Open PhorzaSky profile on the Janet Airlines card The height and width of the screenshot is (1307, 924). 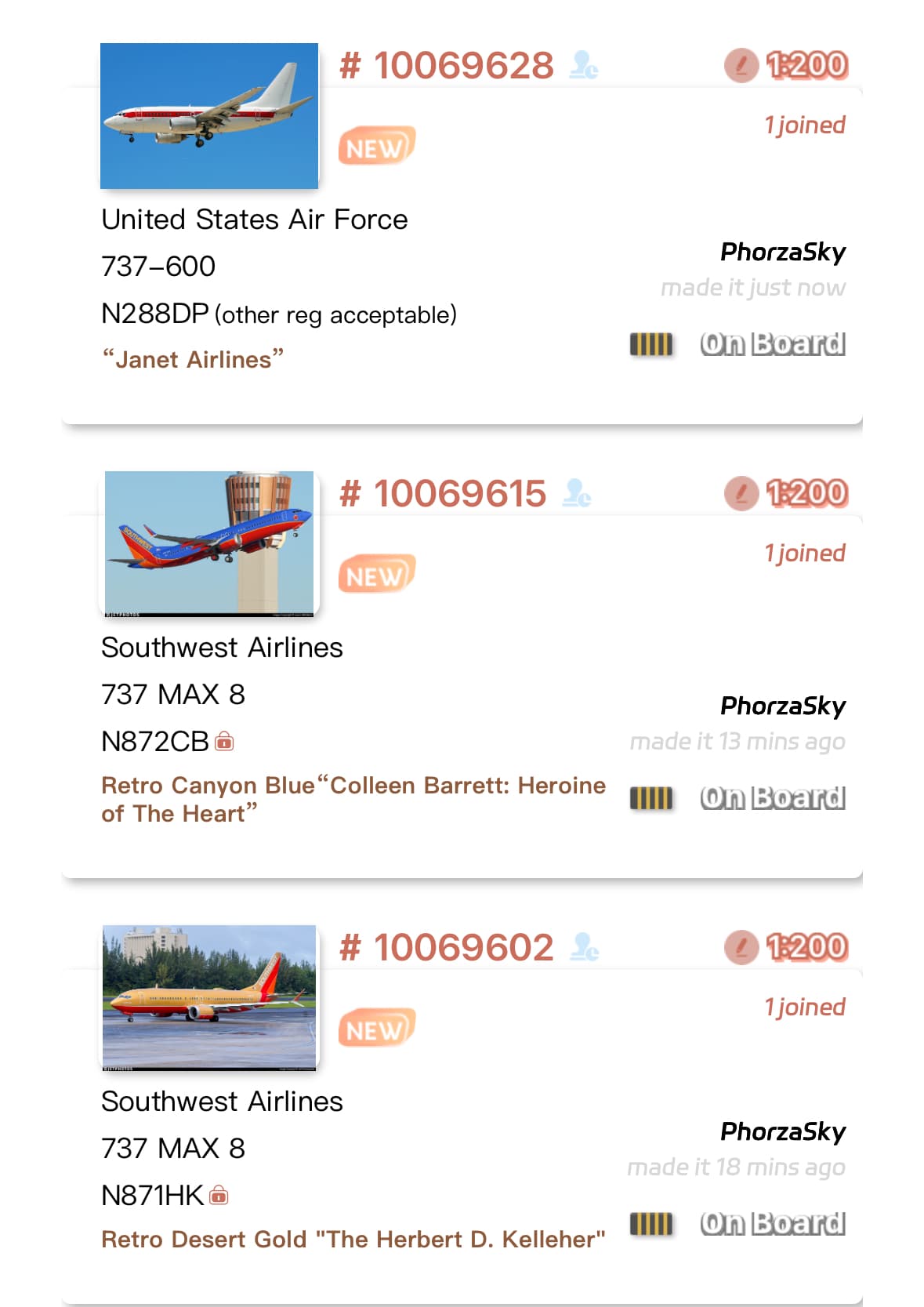(x=782, y=252)
